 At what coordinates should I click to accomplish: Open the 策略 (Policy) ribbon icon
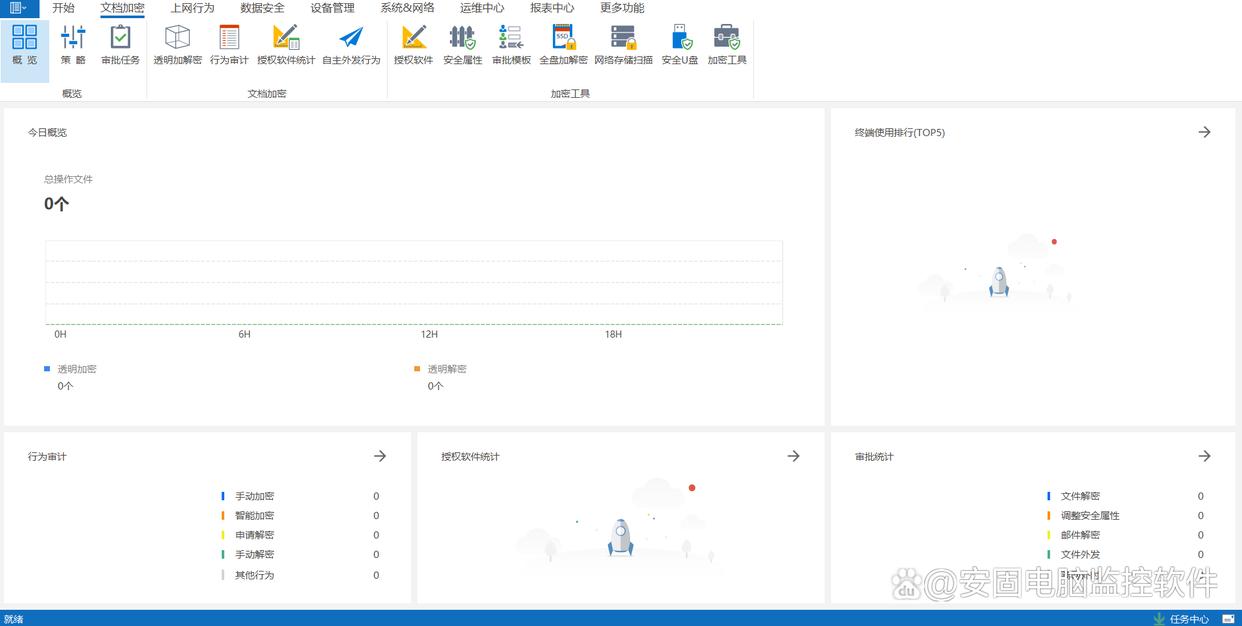coord(73,38)
